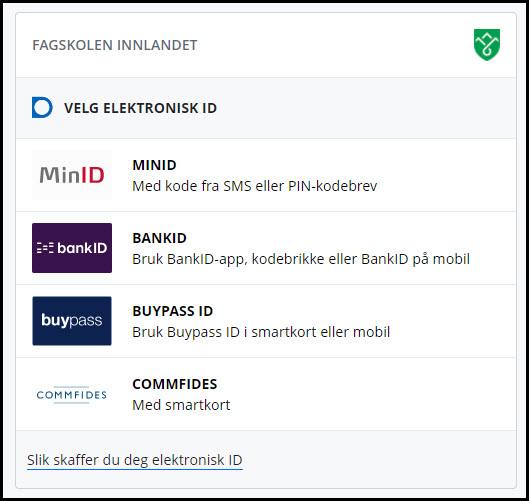Click the green Innlandet shield crest
Image resolution: width=529 pixels, height=501 pixels.
[487, 45]
